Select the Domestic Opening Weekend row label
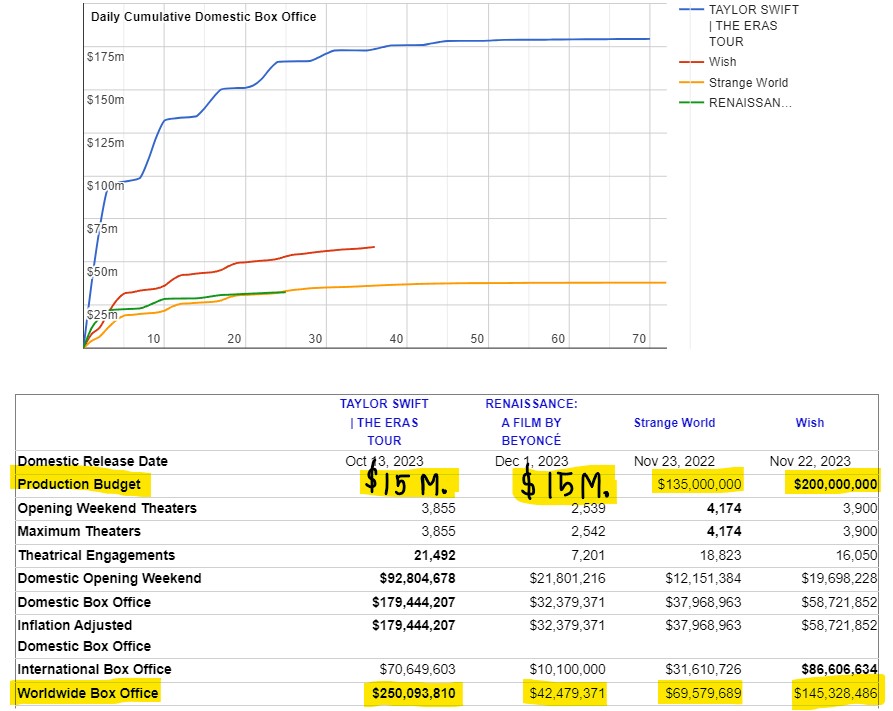893x711 pixels. coord(109,579)
